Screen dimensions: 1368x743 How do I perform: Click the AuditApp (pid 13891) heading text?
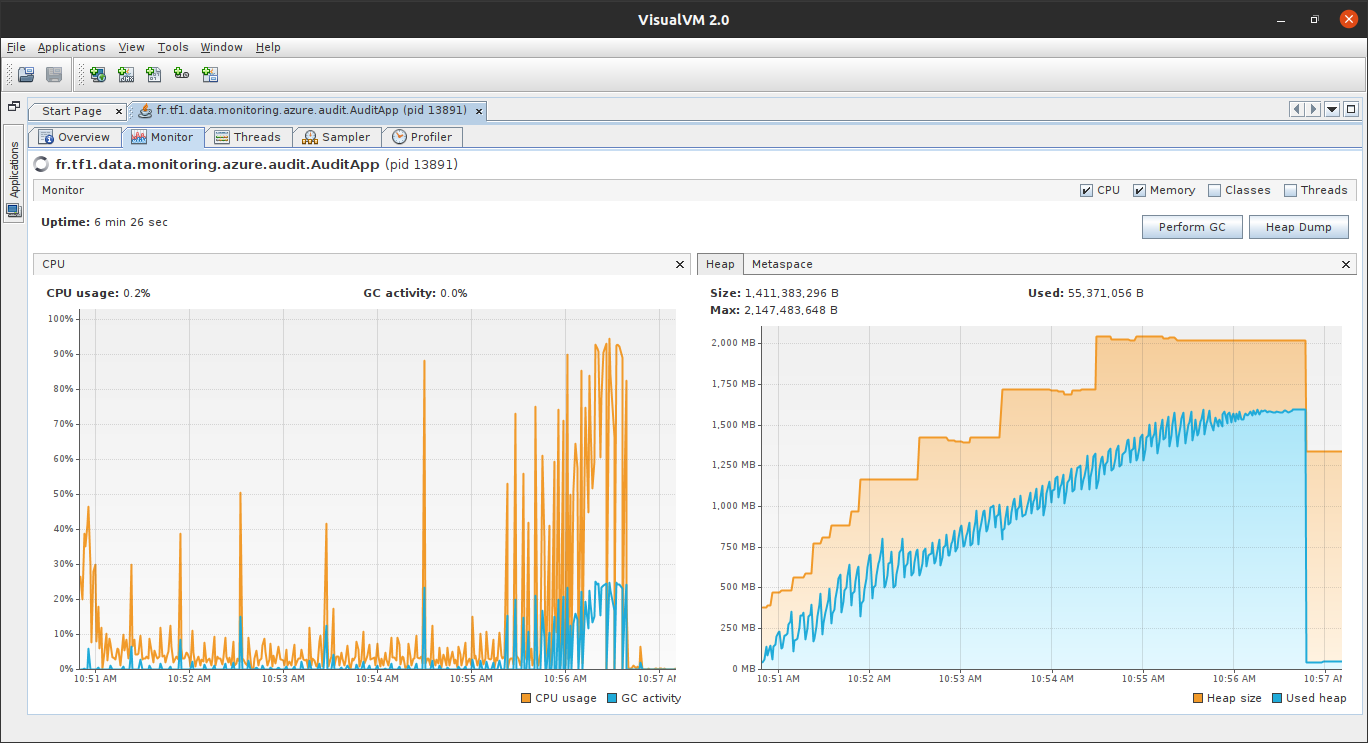257,164
